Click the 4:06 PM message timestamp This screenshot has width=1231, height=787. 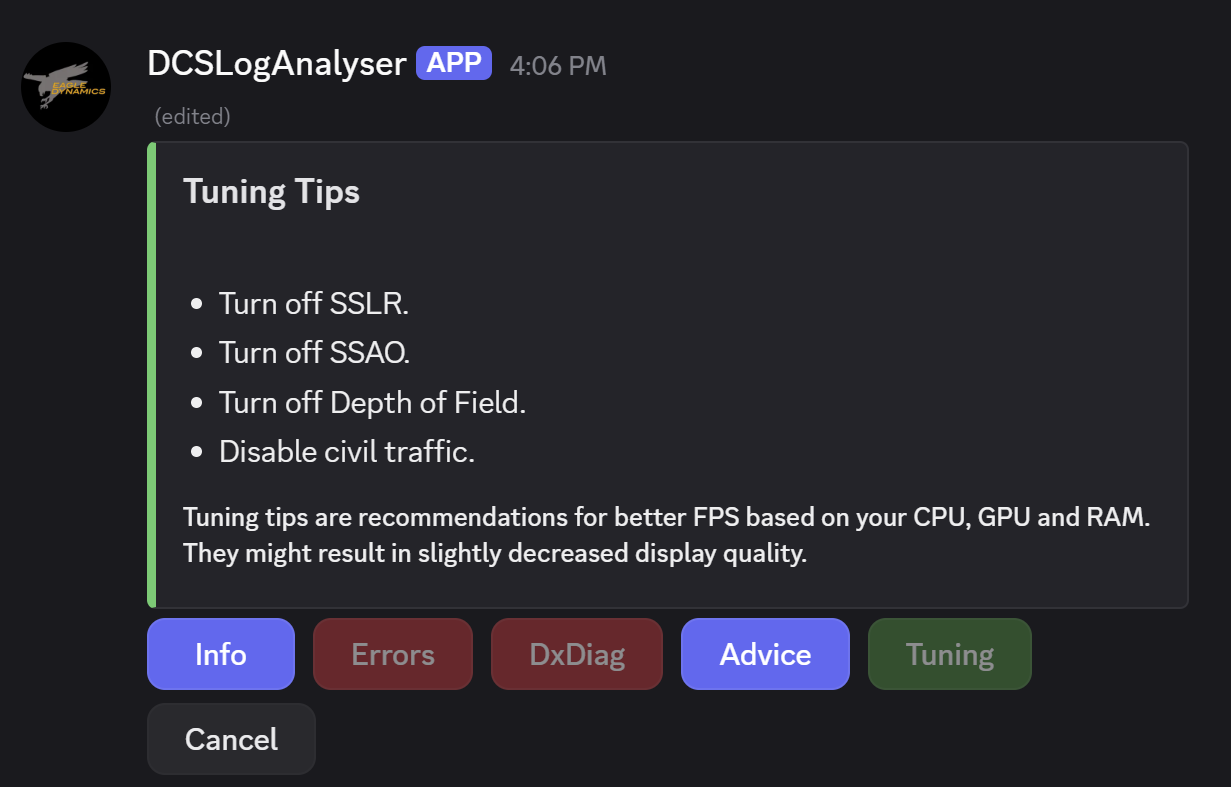click(558, 66)
